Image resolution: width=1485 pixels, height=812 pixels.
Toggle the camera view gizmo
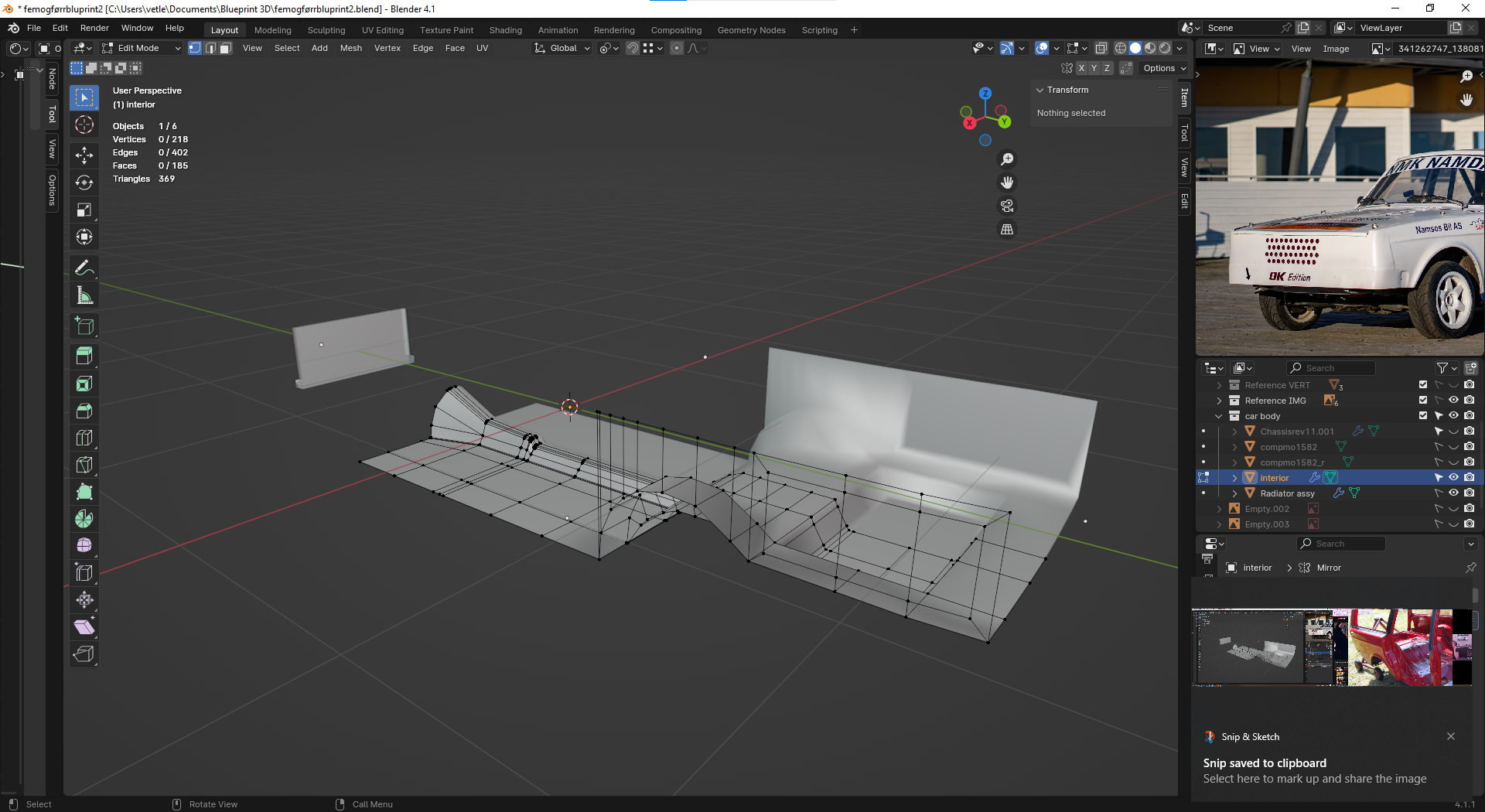pyautogui.click(x=1007, y=206)
